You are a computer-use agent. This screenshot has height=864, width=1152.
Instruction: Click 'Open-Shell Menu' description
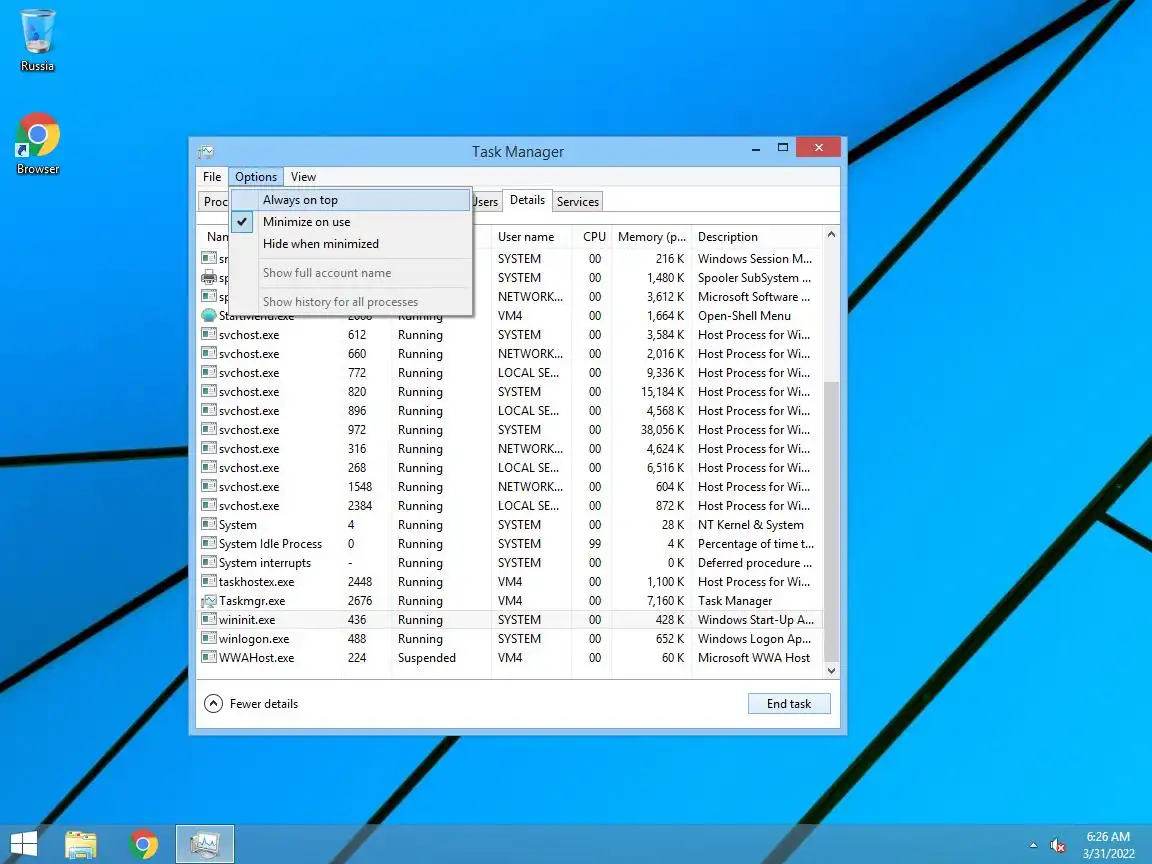tap(744, 316)
